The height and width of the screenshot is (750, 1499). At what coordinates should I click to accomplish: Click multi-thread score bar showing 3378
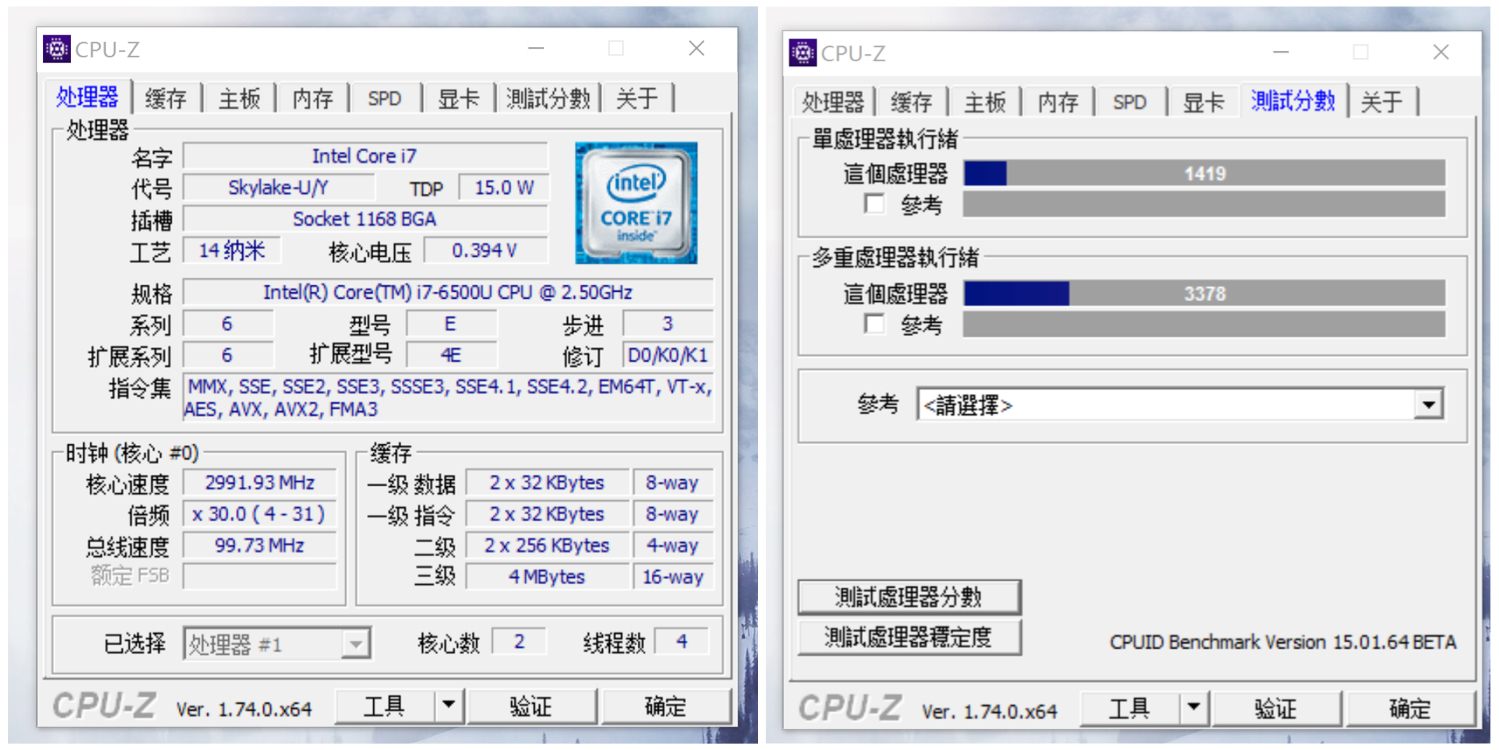[x=1204, y=293]
